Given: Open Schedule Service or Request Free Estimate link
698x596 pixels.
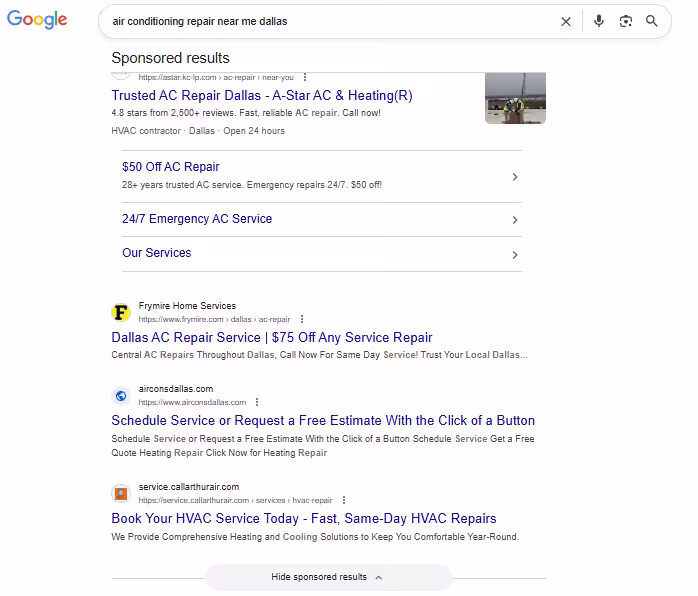Looking at the screenshot, I should point(323,421).
